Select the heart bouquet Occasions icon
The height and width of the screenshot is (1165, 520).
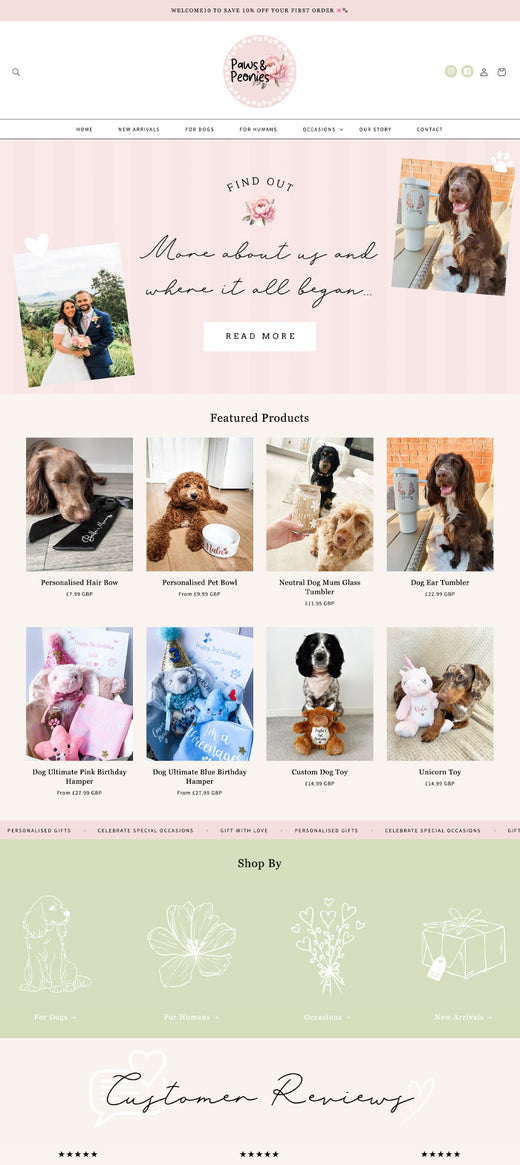(328, 947)
